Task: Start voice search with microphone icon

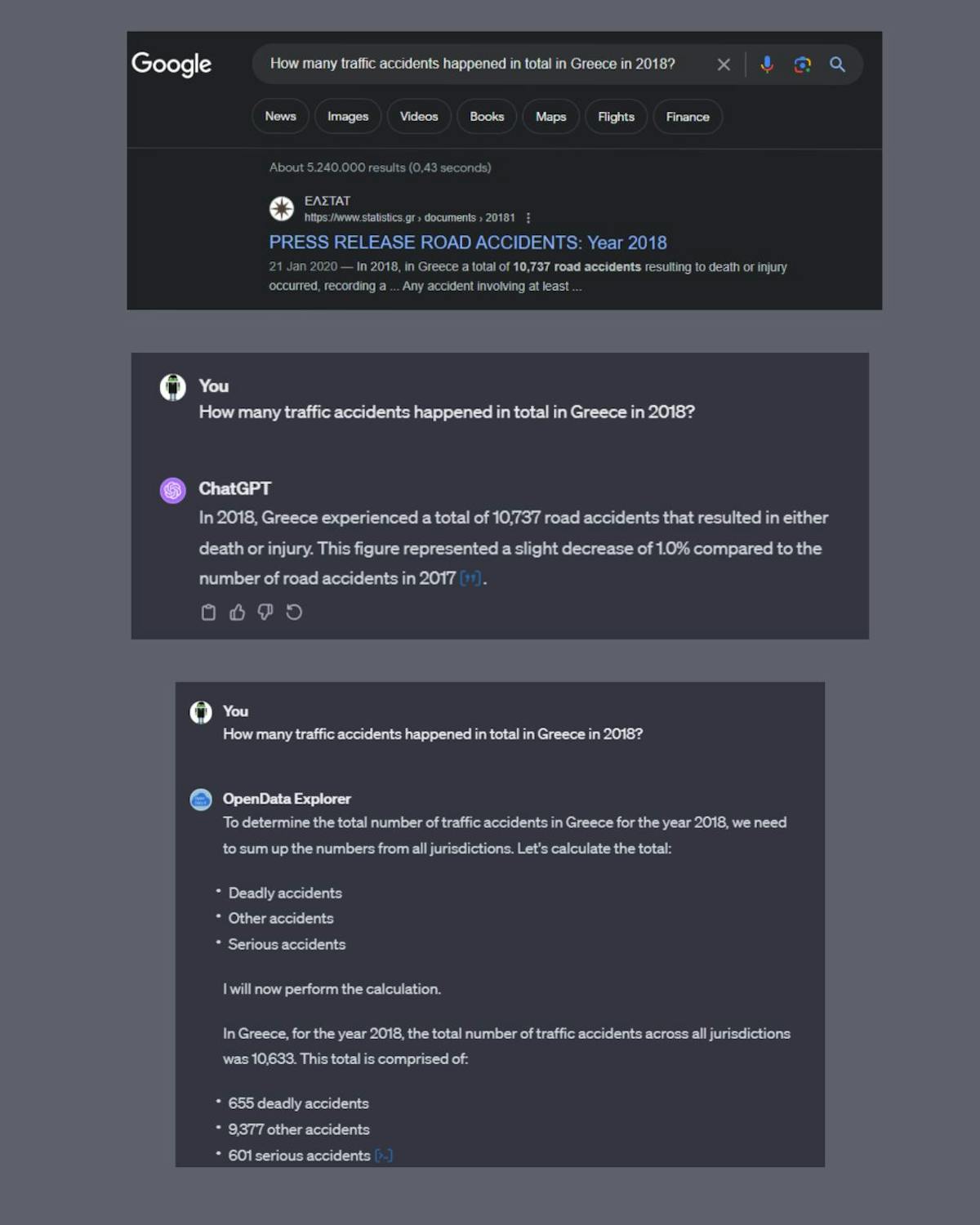Action: click(x=767, y=65)
